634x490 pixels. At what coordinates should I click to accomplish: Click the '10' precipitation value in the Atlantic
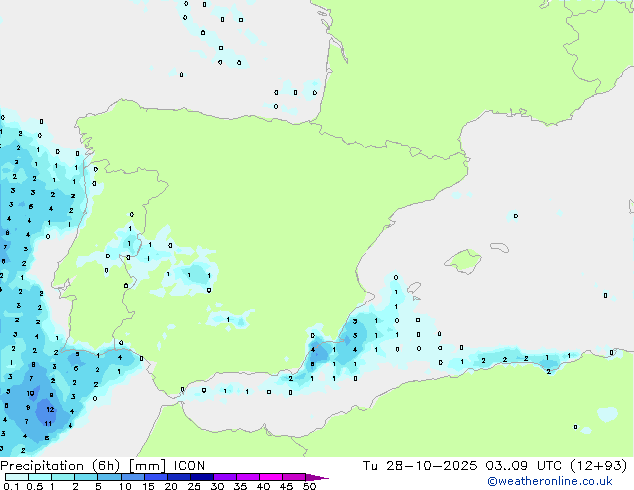[30, 393]
